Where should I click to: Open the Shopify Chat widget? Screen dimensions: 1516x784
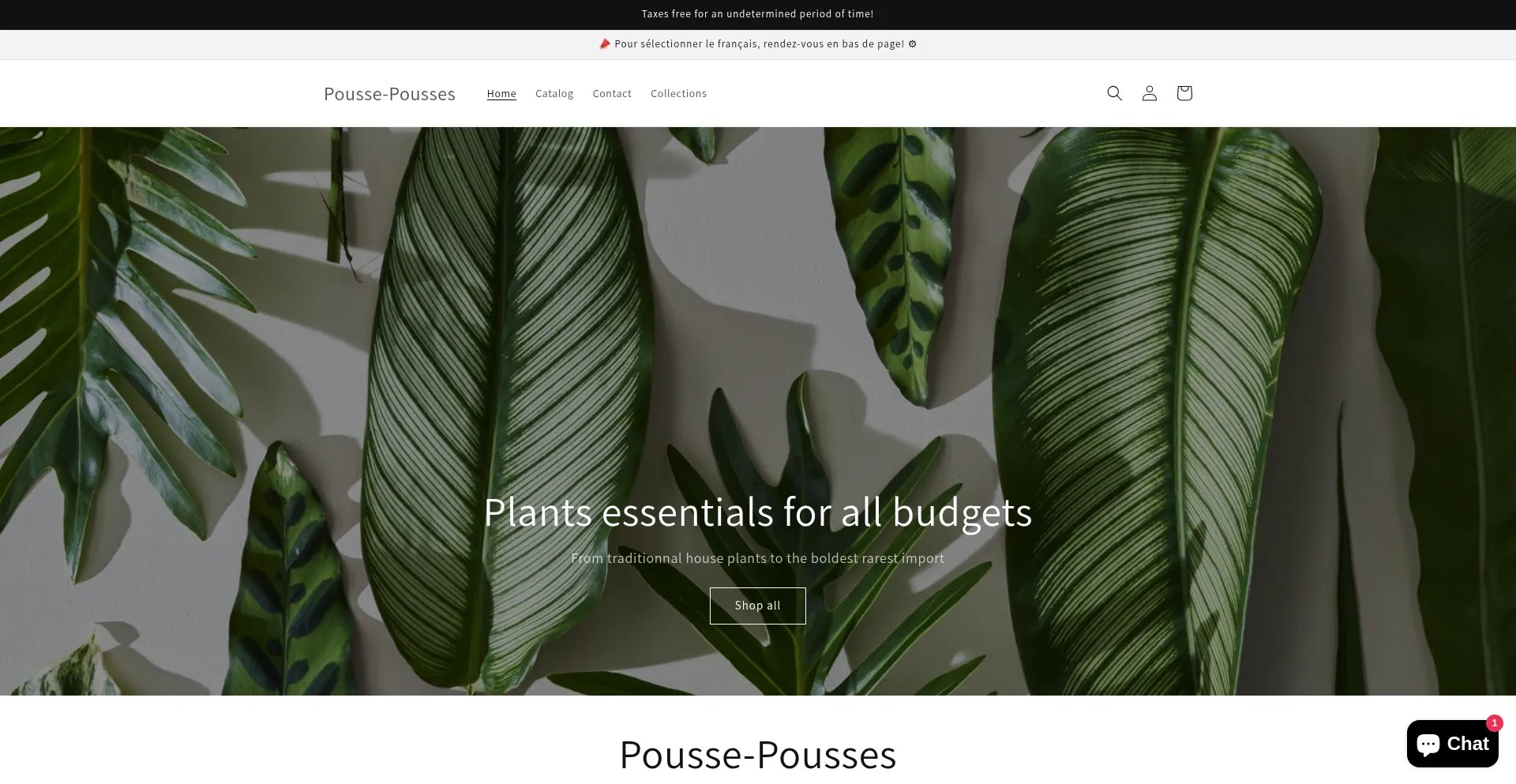(x=1452, y=744)
